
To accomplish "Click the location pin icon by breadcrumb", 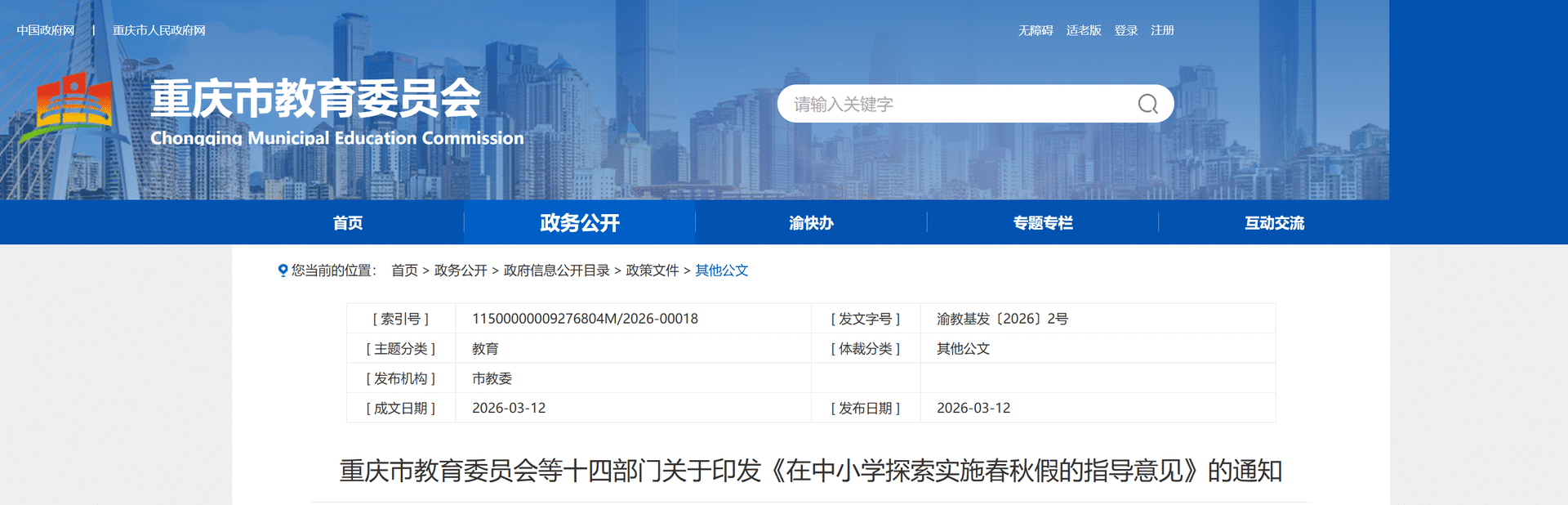I will point(283,270).
